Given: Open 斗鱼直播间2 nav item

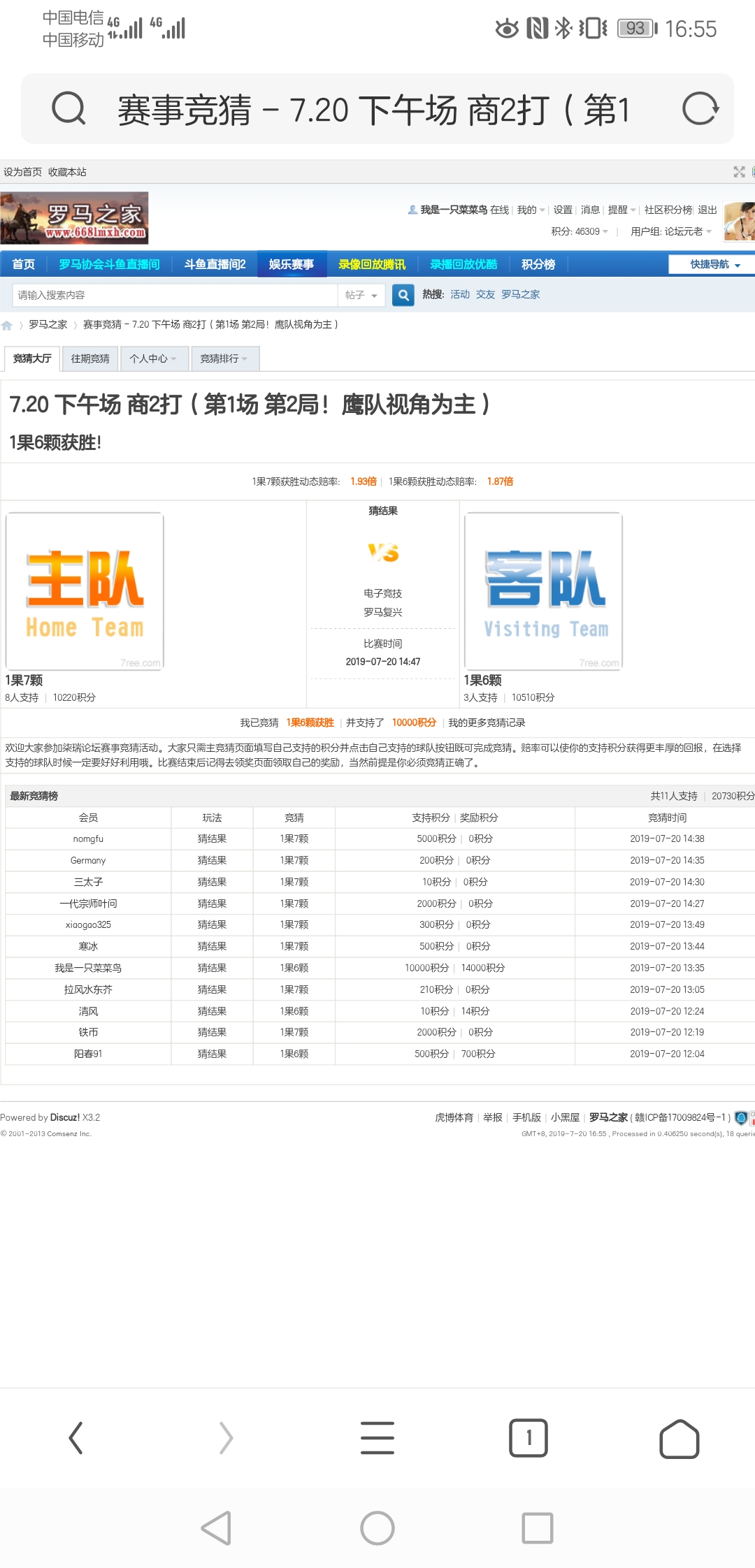Looking at the screenshot, I should pyautogui.click(x=215, y=264).
